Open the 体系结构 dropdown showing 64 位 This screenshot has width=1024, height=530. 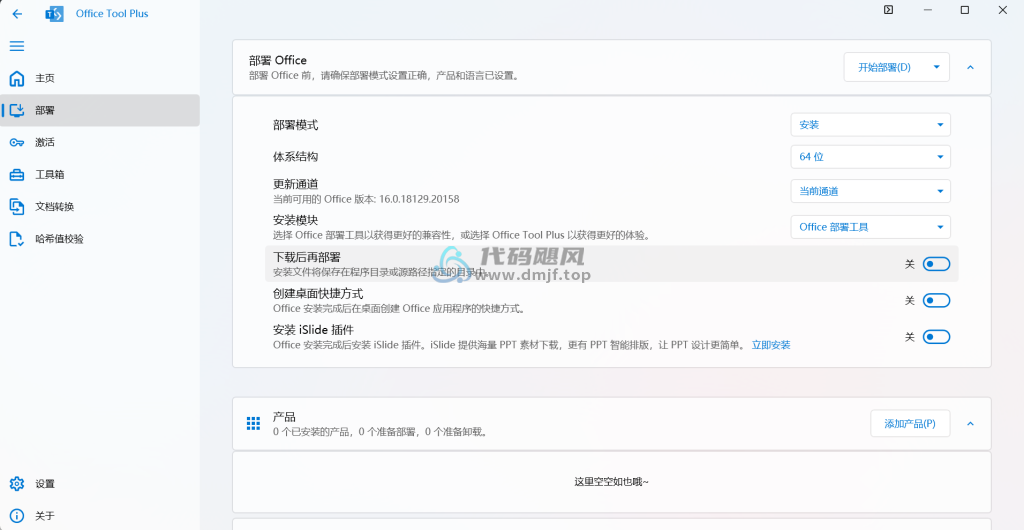click(871, 157)
